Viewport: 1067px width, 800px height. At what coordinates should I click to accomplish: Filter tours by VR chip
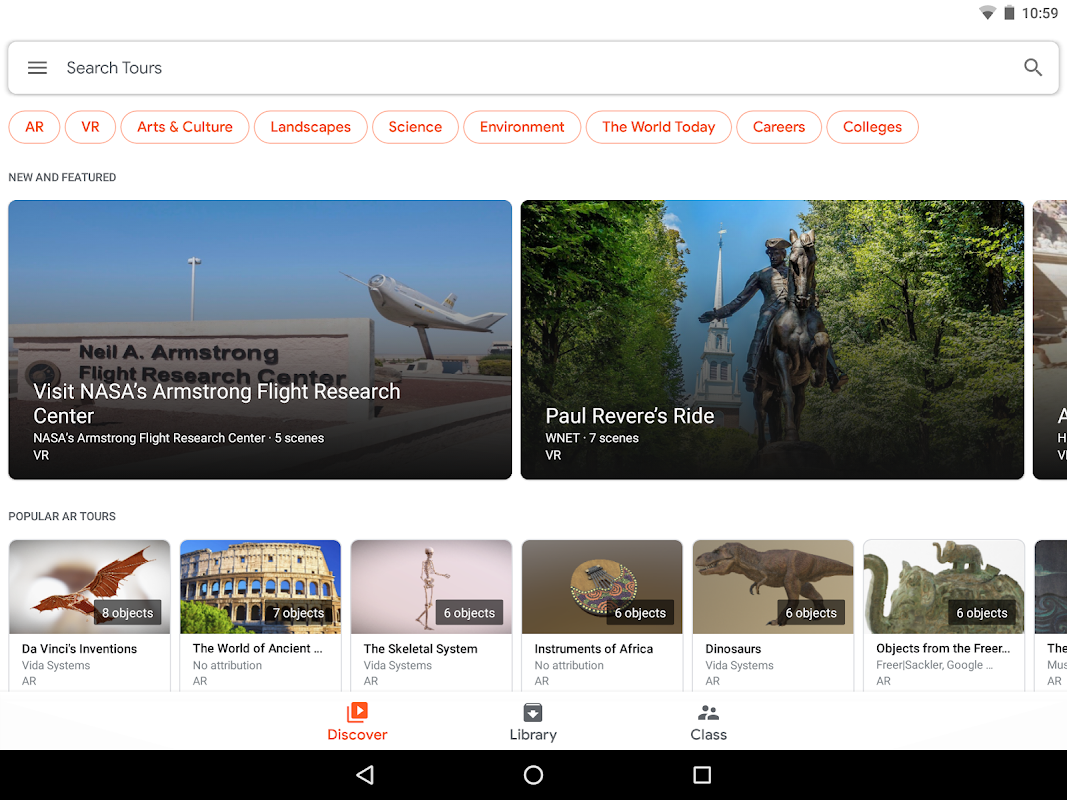point(90,127)
